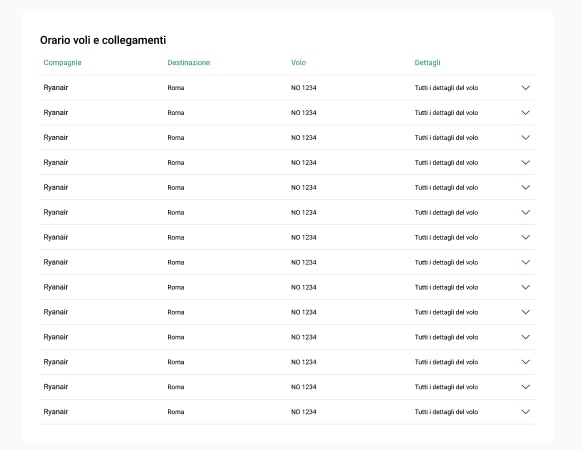Click flight number NO 1234 in second row
Screen dimensions: 582x450
(304, 113)
